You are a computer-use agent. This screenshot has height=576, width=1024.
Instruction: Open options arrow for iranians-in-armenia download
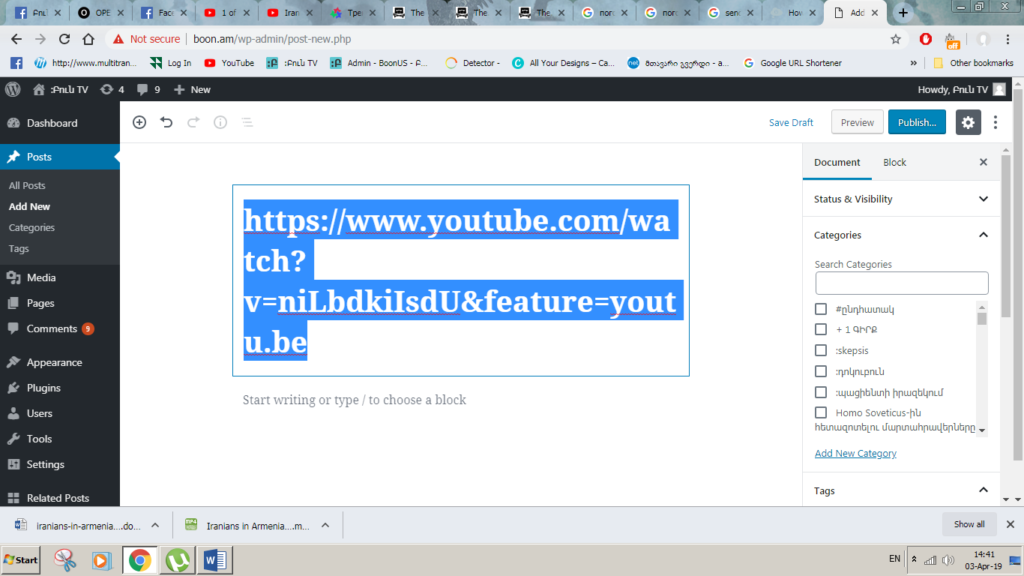155,525
